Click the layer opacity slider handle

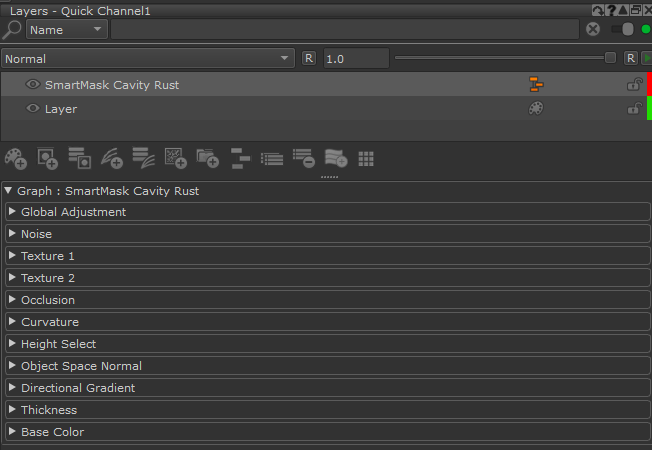point(610,59)
